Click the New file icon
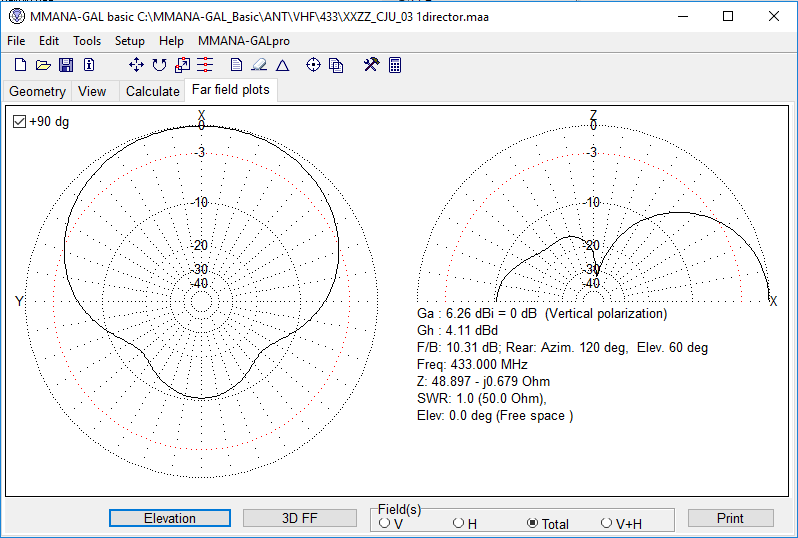Screen dimensions: 798x538 20,65
